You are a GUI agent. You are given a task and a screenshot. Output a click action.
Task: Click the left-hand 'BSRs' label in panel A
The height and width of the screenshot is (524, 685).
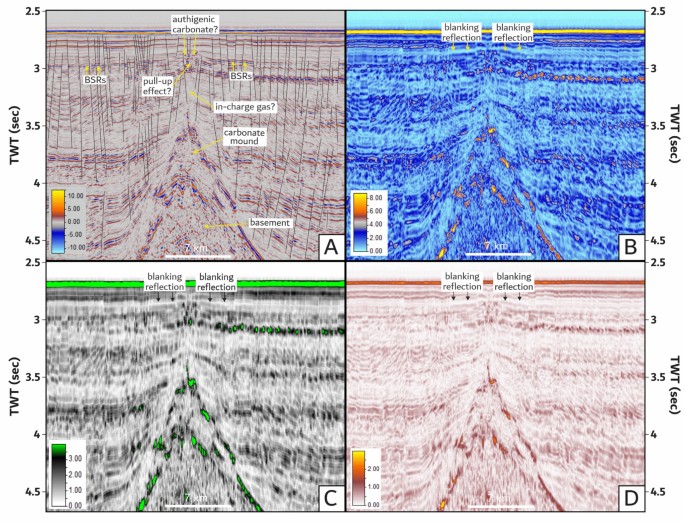click(x=95, y=80)
